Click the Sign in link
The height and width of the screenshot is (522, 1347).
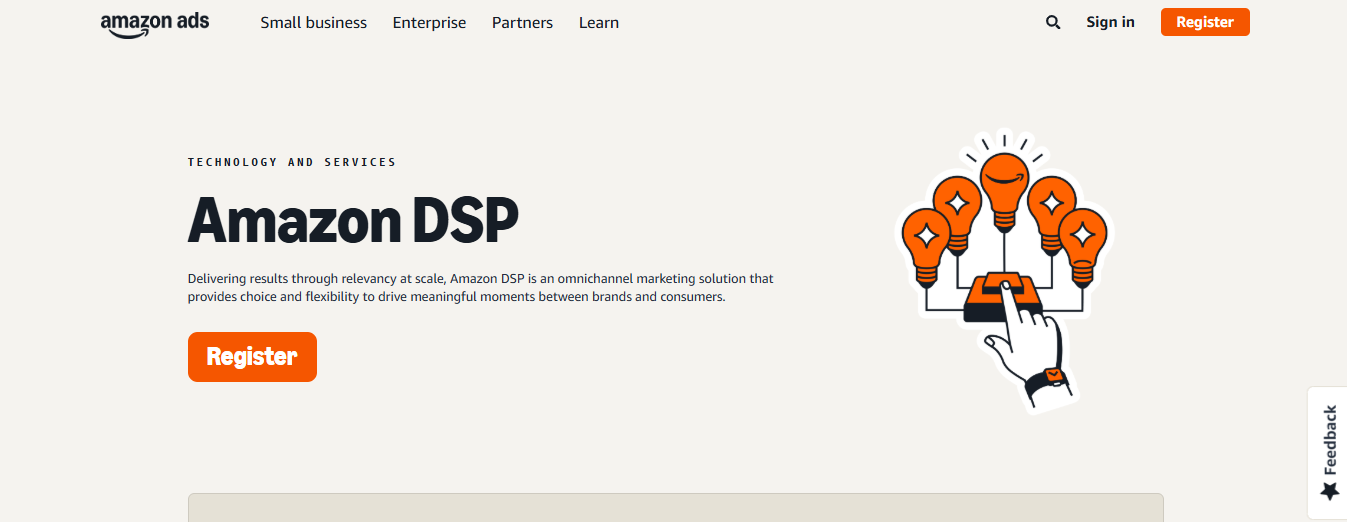click(1110, 22)
